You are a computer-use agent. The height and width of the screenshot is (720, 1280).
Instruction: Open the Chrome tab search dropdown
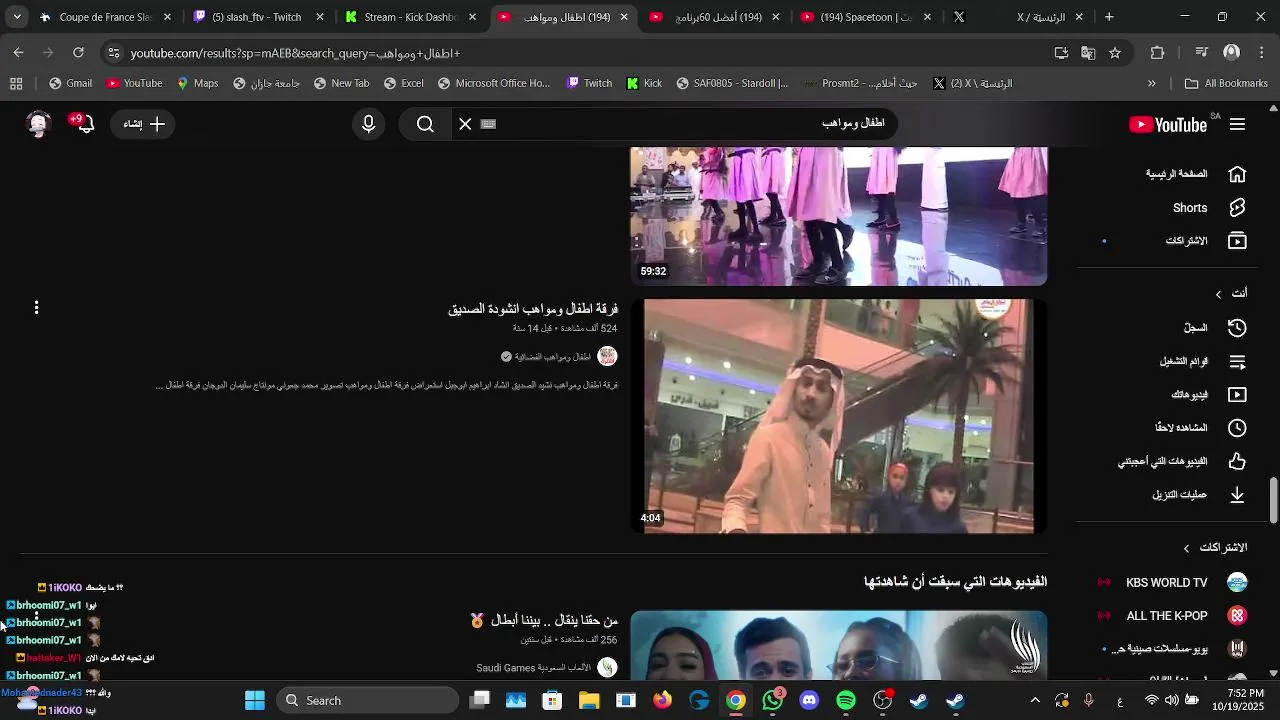click(x=17, y=17)
